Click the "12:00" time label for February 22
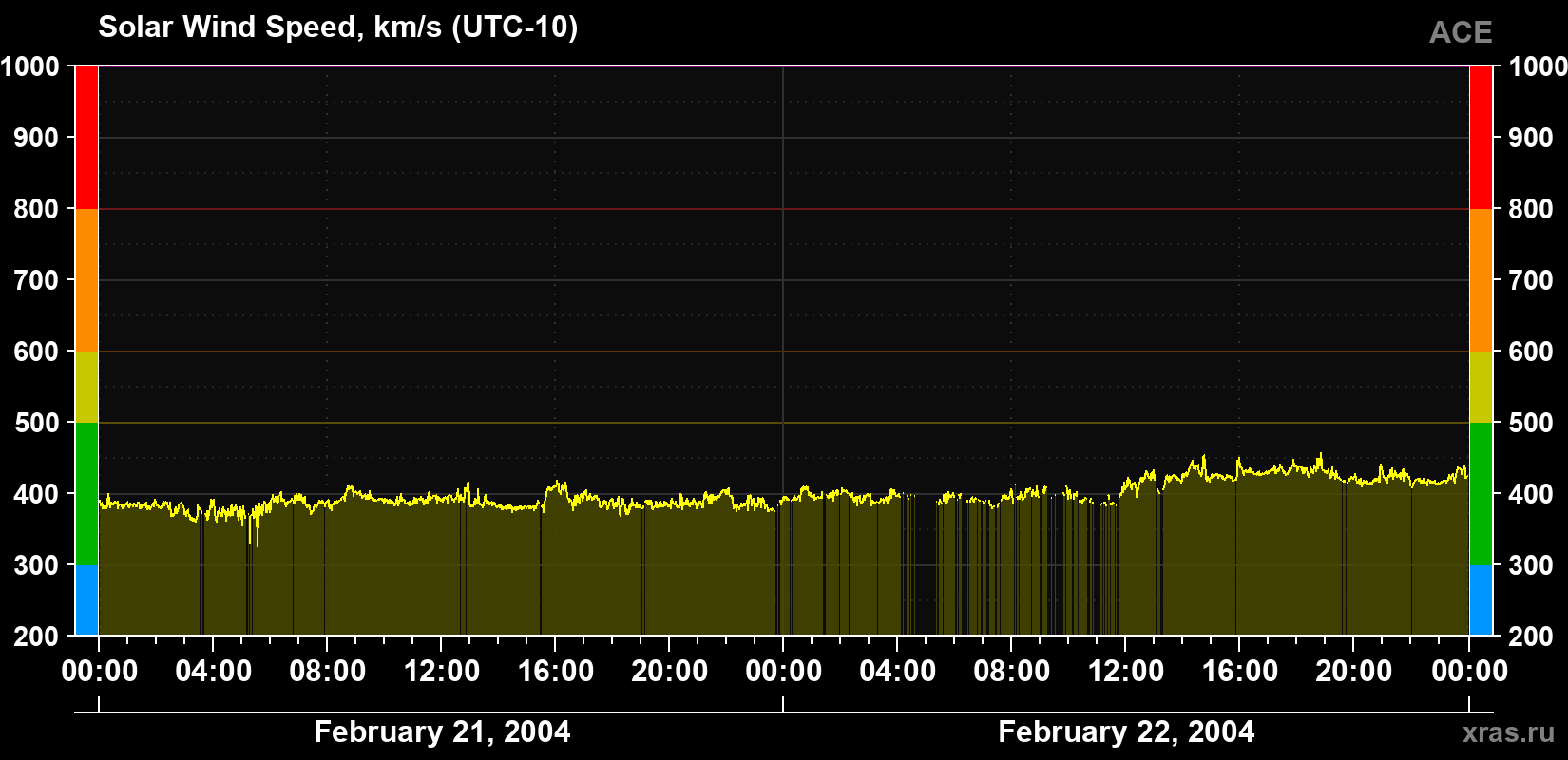 point(1126,672)
